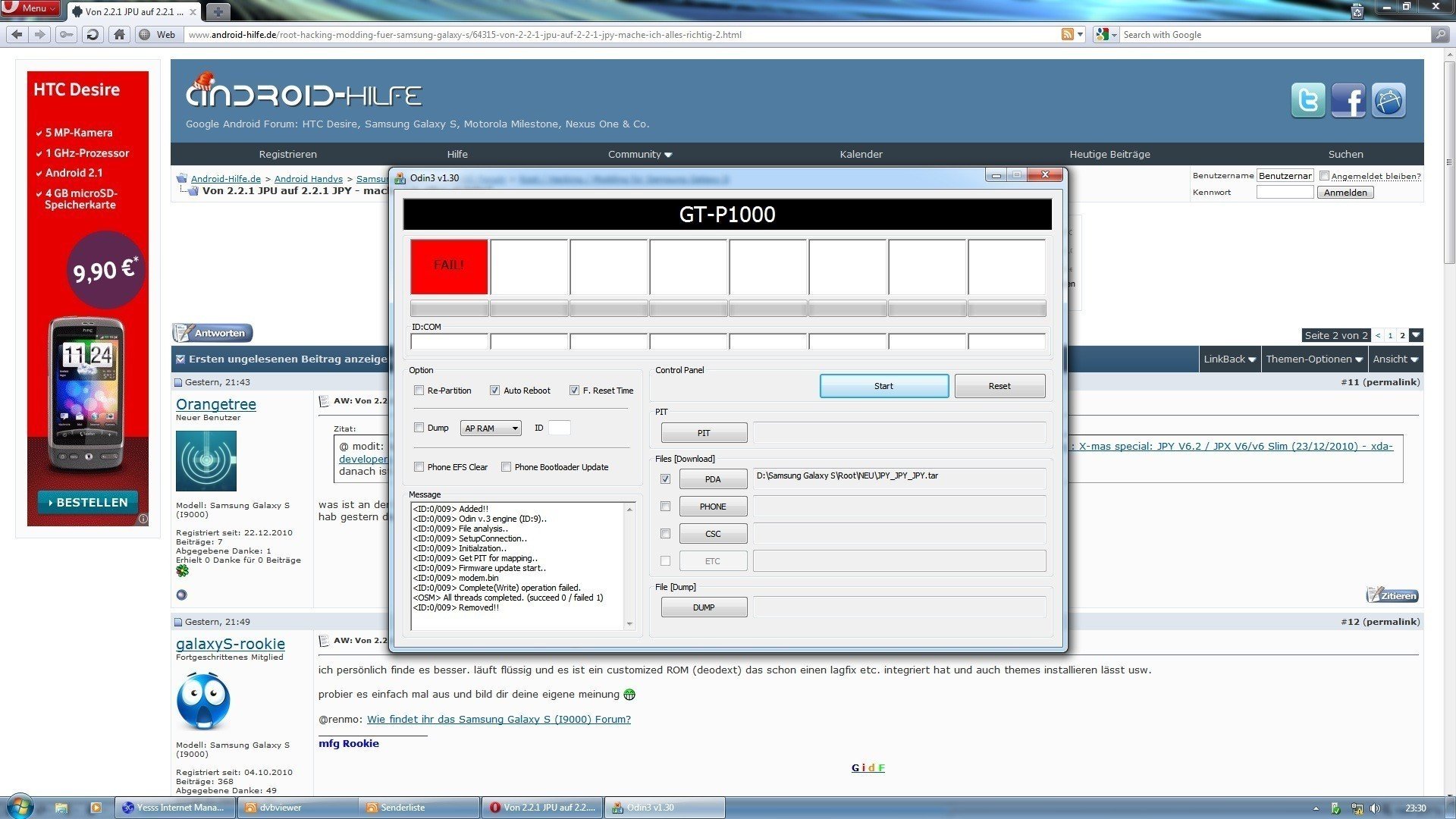Screen dimensions: 1456x819
Task: Click Orangetree's avatar image
Action: 206,461
